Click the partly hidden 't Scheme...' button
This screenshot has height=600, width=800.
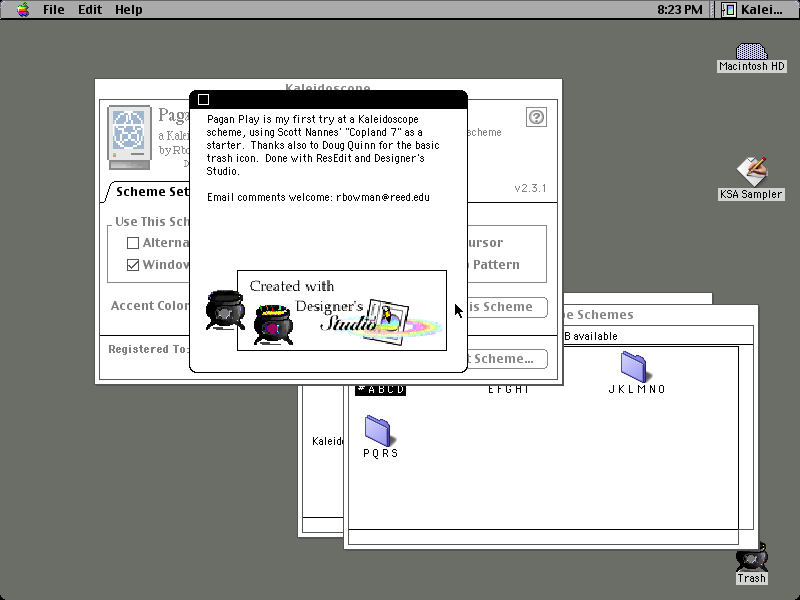(x=507, y=359)
